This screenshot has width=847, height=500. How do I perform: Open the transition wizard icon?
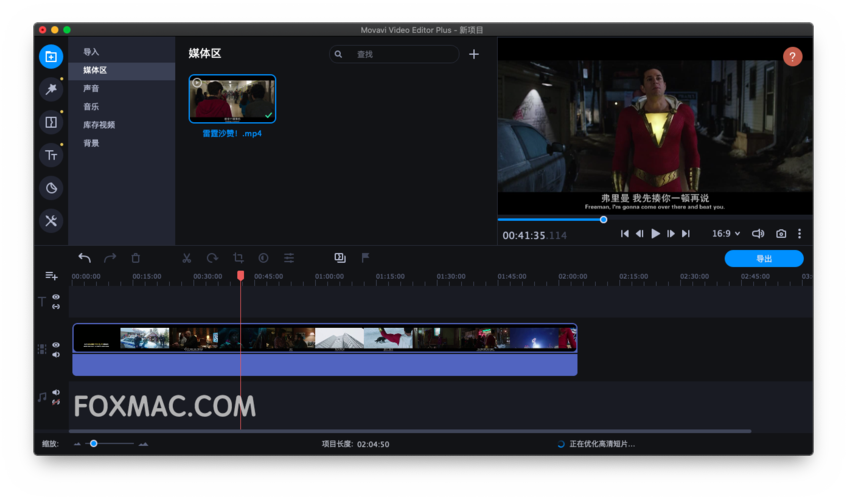point(340,258)
